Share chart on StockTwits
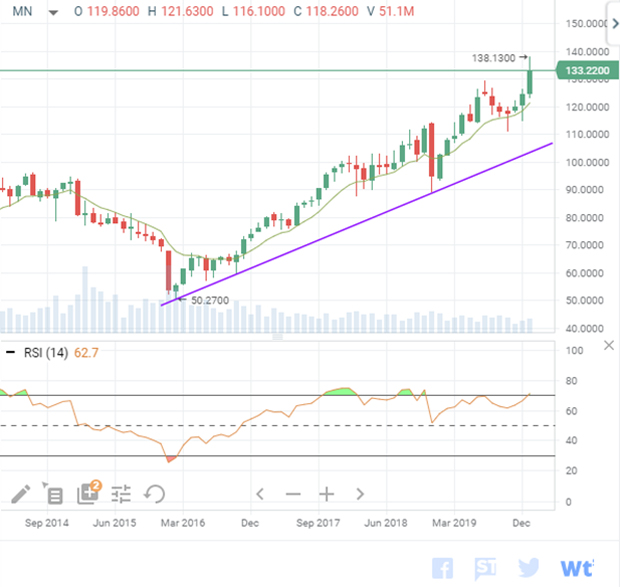This screenshot has height=587, width=620. [485, 568]
